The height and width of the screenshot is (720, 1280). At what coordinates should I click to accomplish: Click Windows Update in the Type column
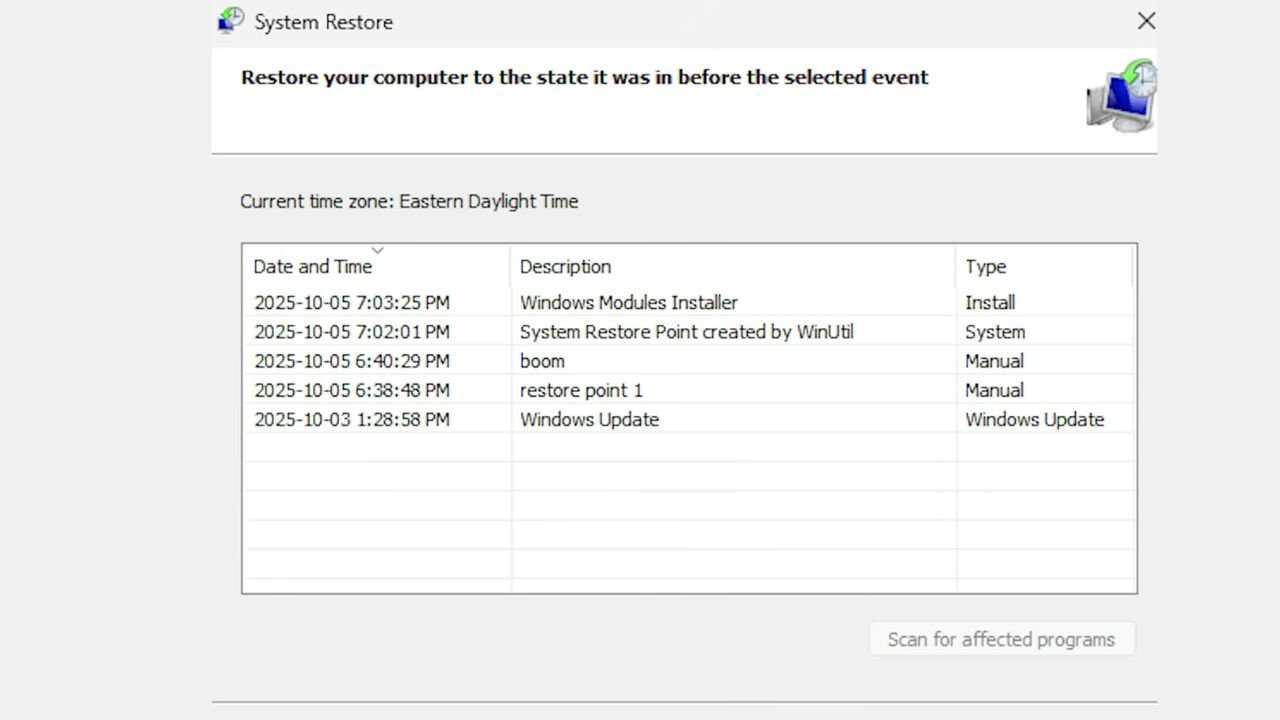pyautogui.click(x=1034, y=420)
